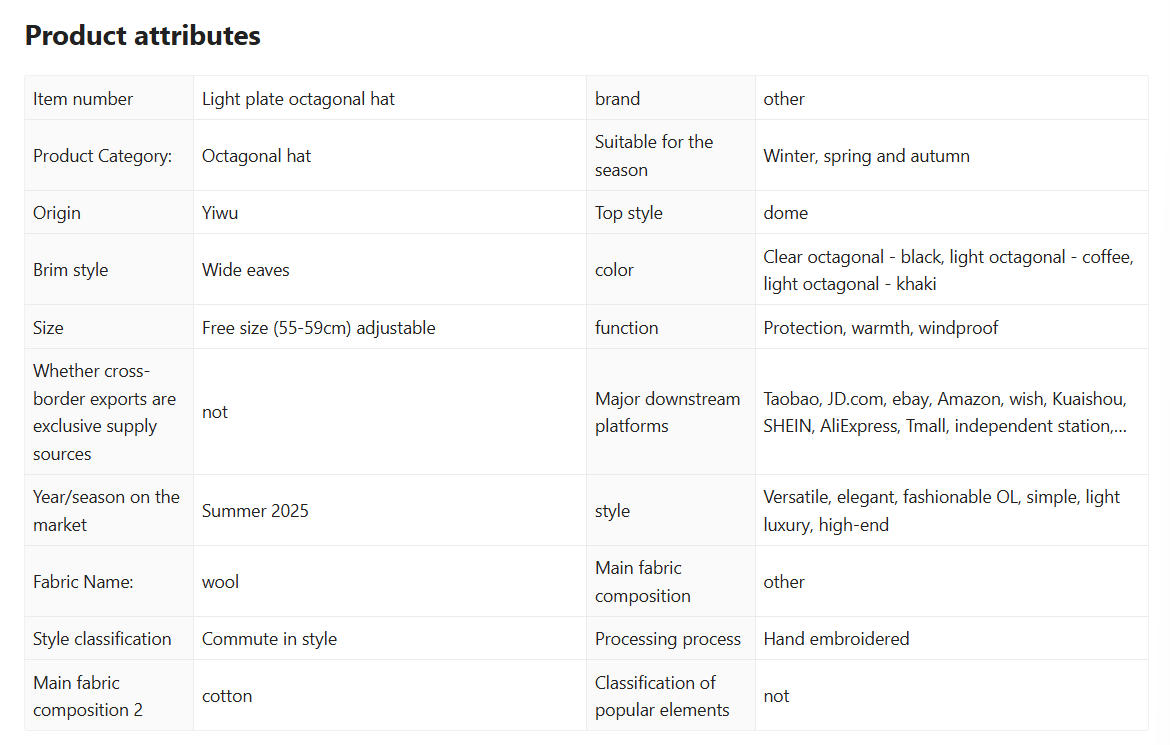Click the Product attributes heading
The image size is (1170, 745).
pyautogui.click(x=142, y=36)
